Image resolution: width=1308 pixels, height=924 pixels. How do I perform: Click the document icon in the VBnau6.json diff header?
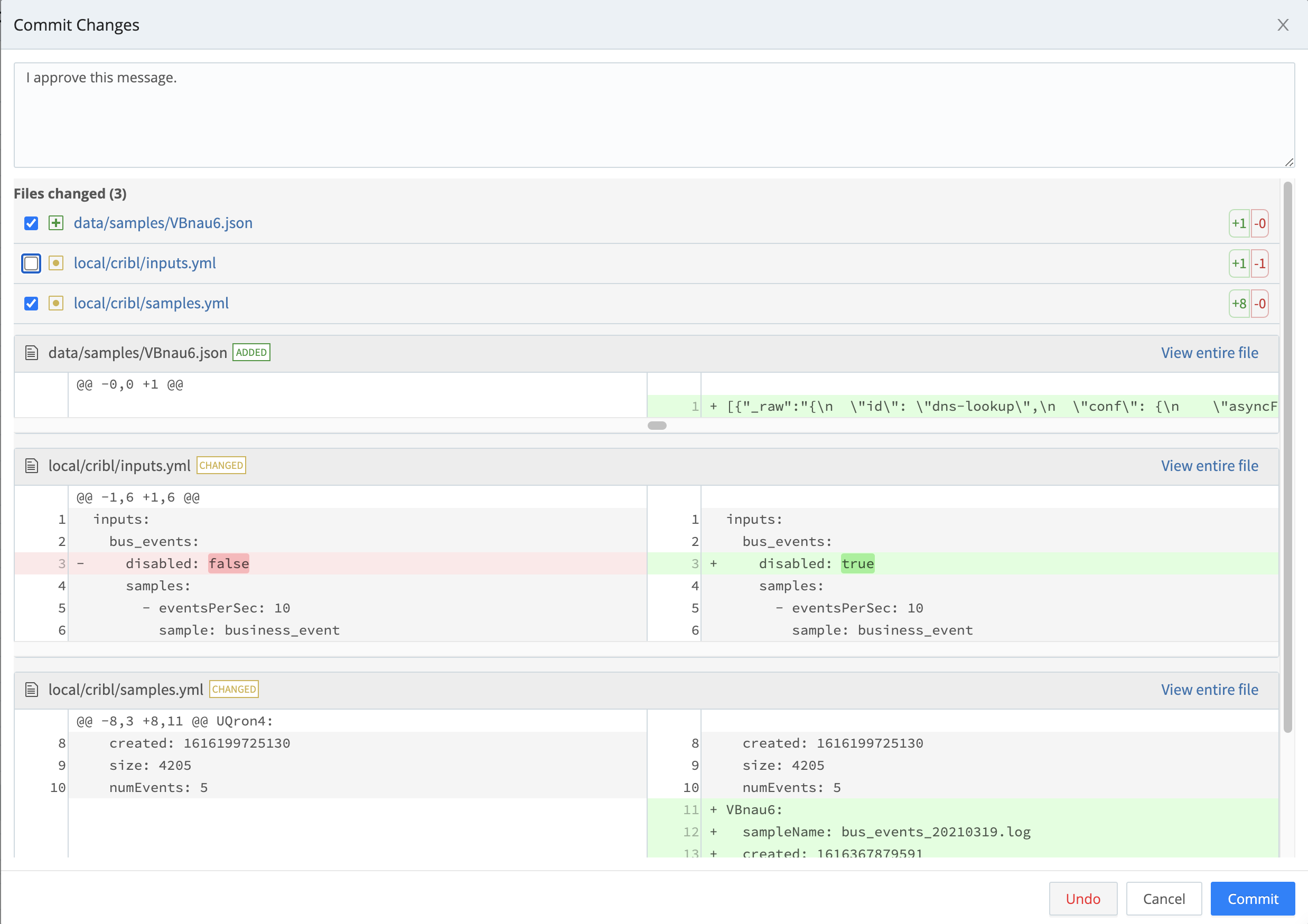coord(32,353)
